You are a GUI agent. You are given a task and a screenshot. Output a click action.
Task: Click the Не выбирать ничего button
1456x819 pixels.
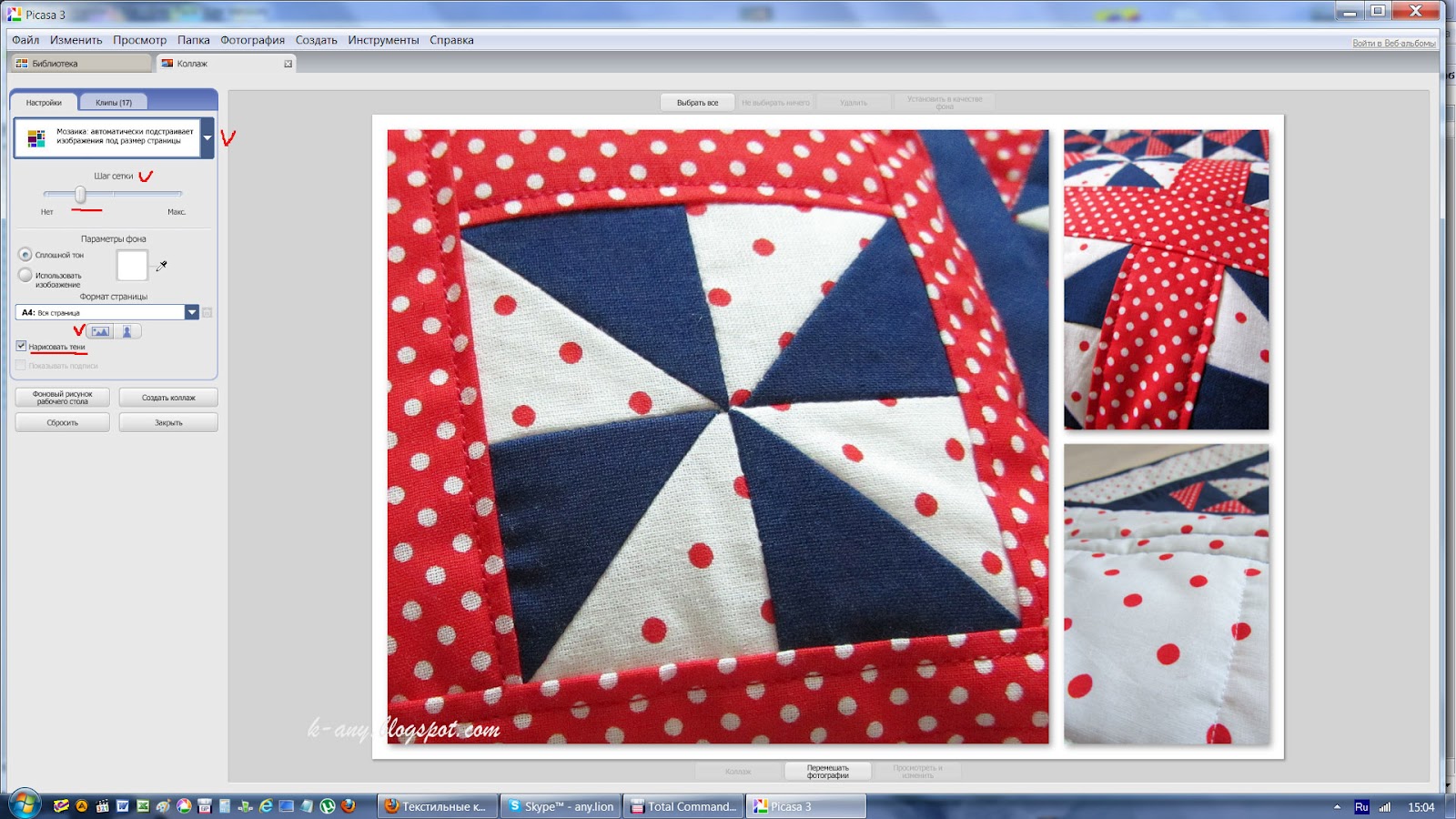coord(775,103)
